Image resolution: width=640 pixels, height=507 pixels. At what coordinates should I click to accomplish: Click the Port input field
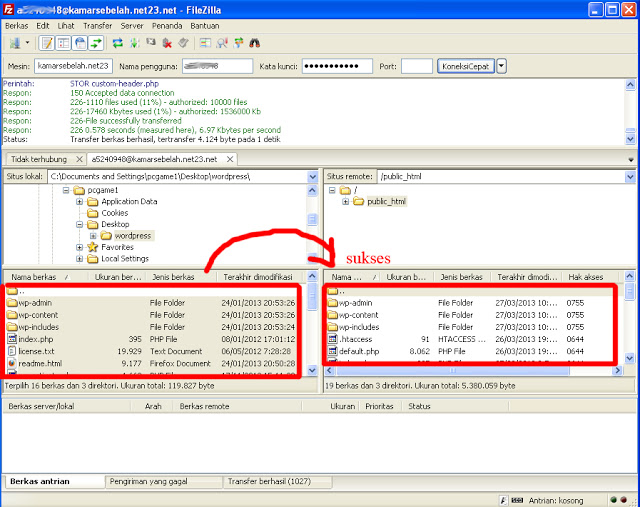coord(417,66)
